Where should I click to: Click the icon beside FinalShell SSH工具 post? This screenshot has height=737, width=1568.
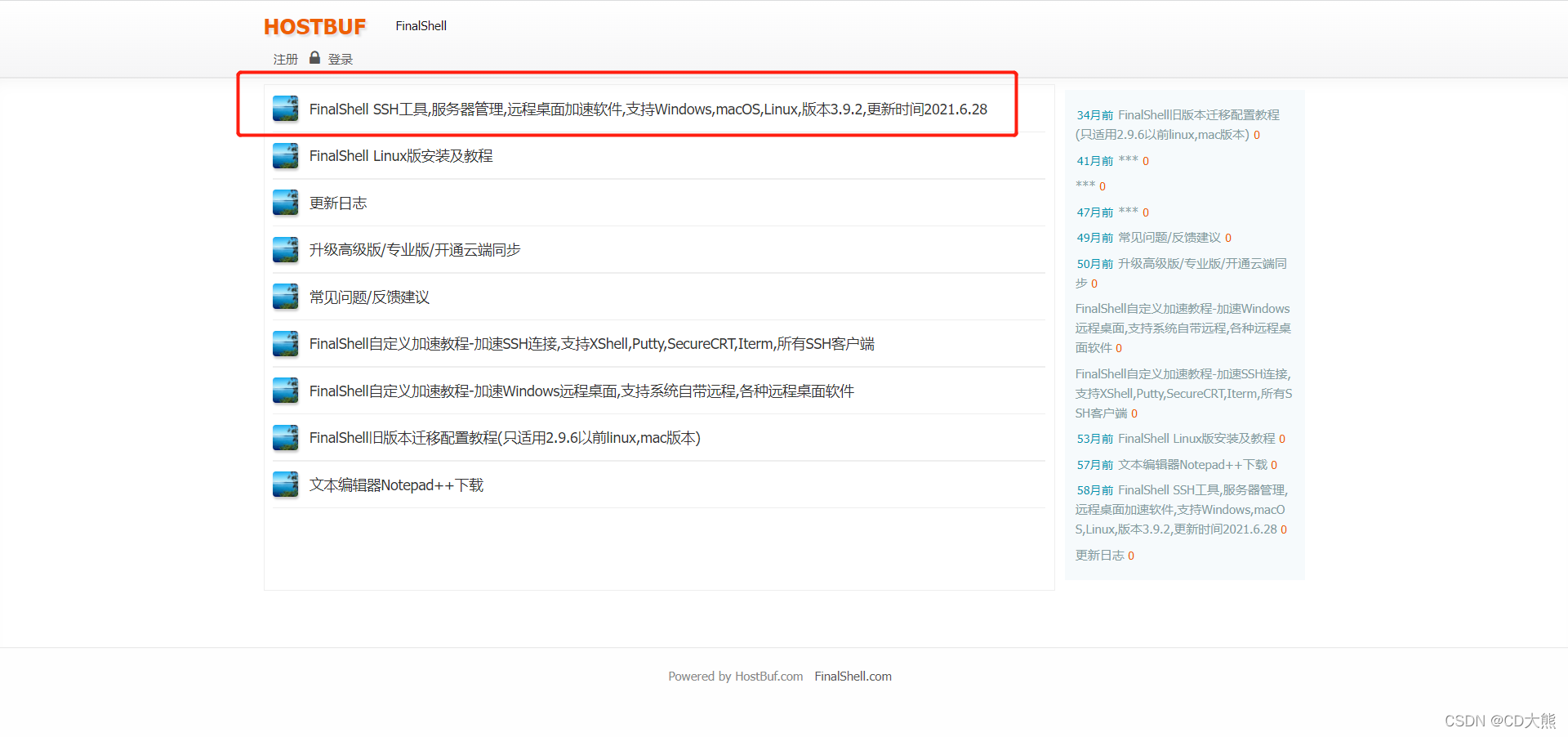coord(285,109)
